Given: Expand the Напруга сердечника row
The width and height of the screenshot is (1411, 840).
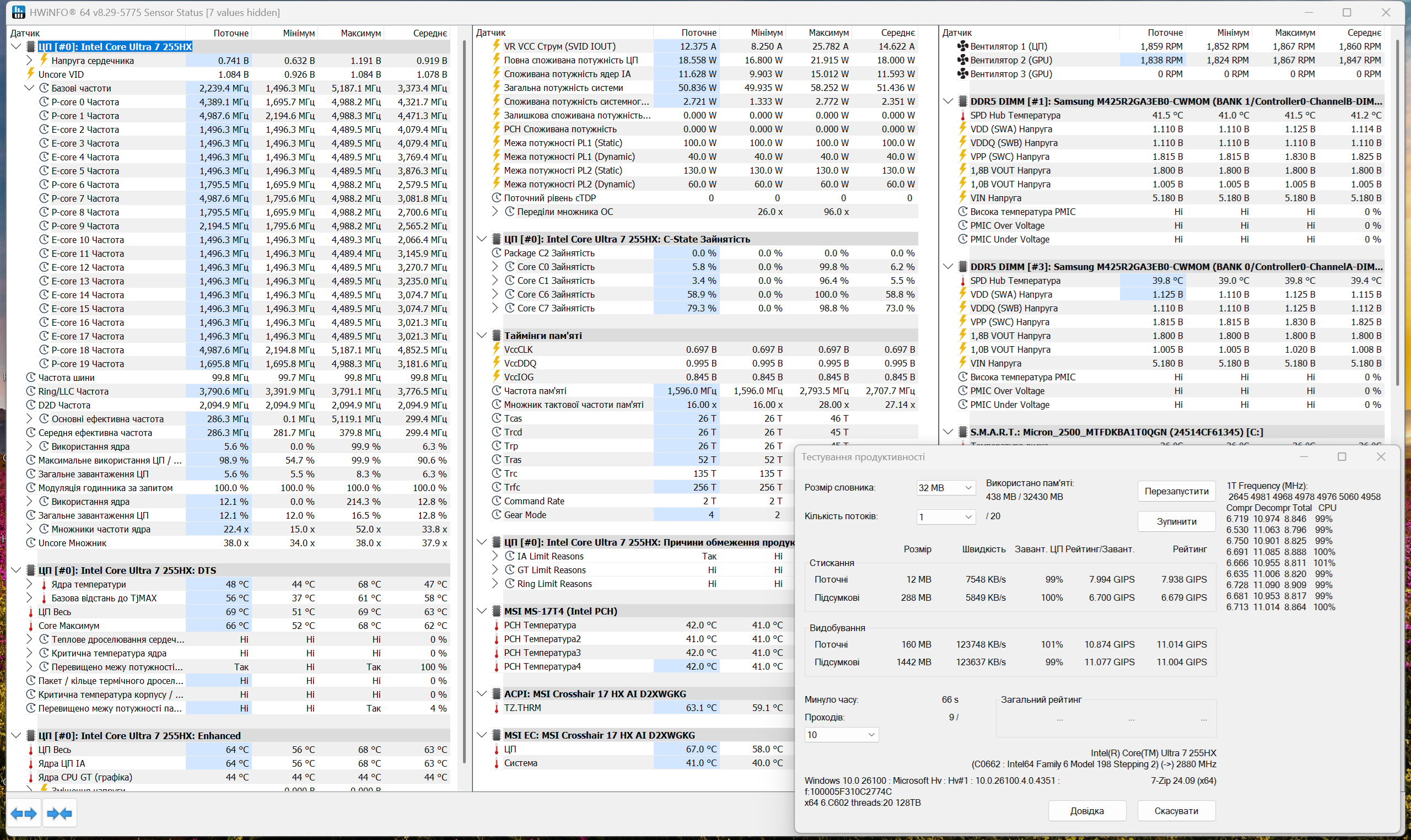Looking at the screenshot, I should tap(29, 61).
